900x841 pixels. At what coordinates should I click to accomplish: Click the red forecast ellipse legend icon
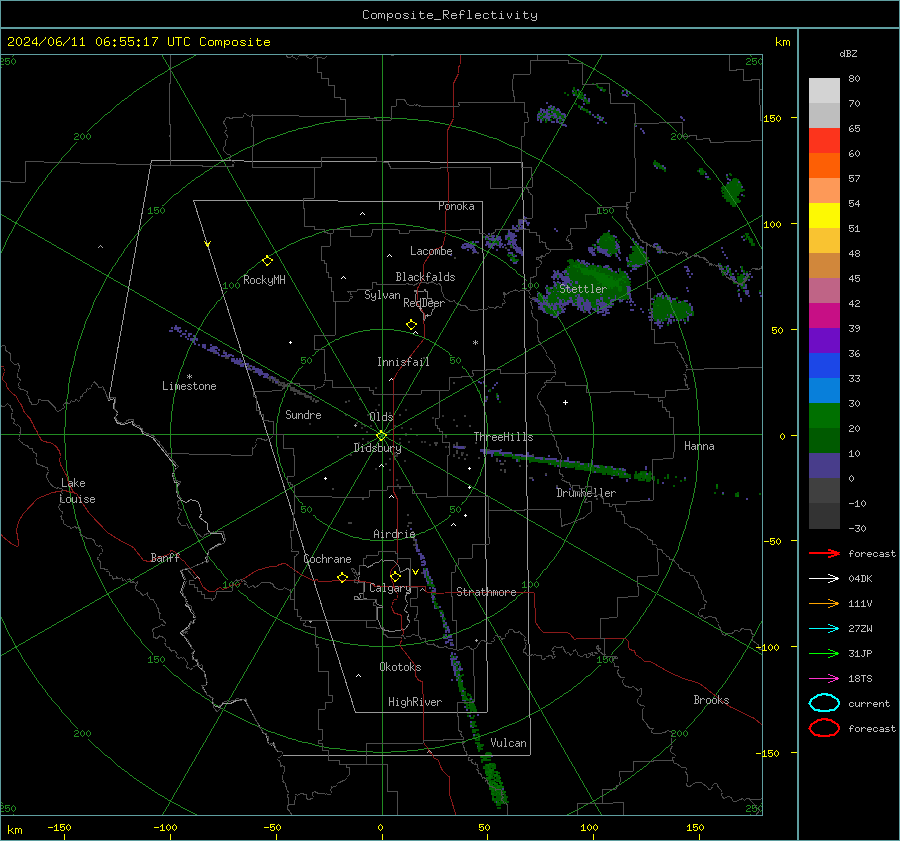coord(824,728)
